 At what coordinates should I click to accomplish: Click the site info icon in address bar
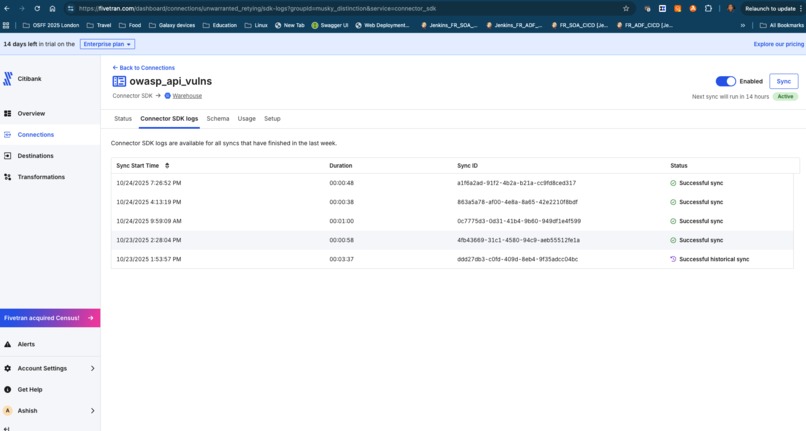pyautogui.click(x=70, y=9)
